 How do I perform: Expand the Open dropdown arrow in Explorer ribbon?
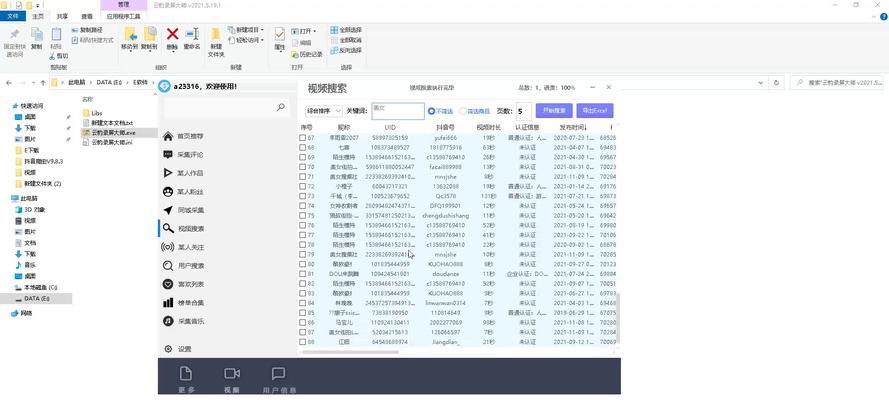coord(315,31)
